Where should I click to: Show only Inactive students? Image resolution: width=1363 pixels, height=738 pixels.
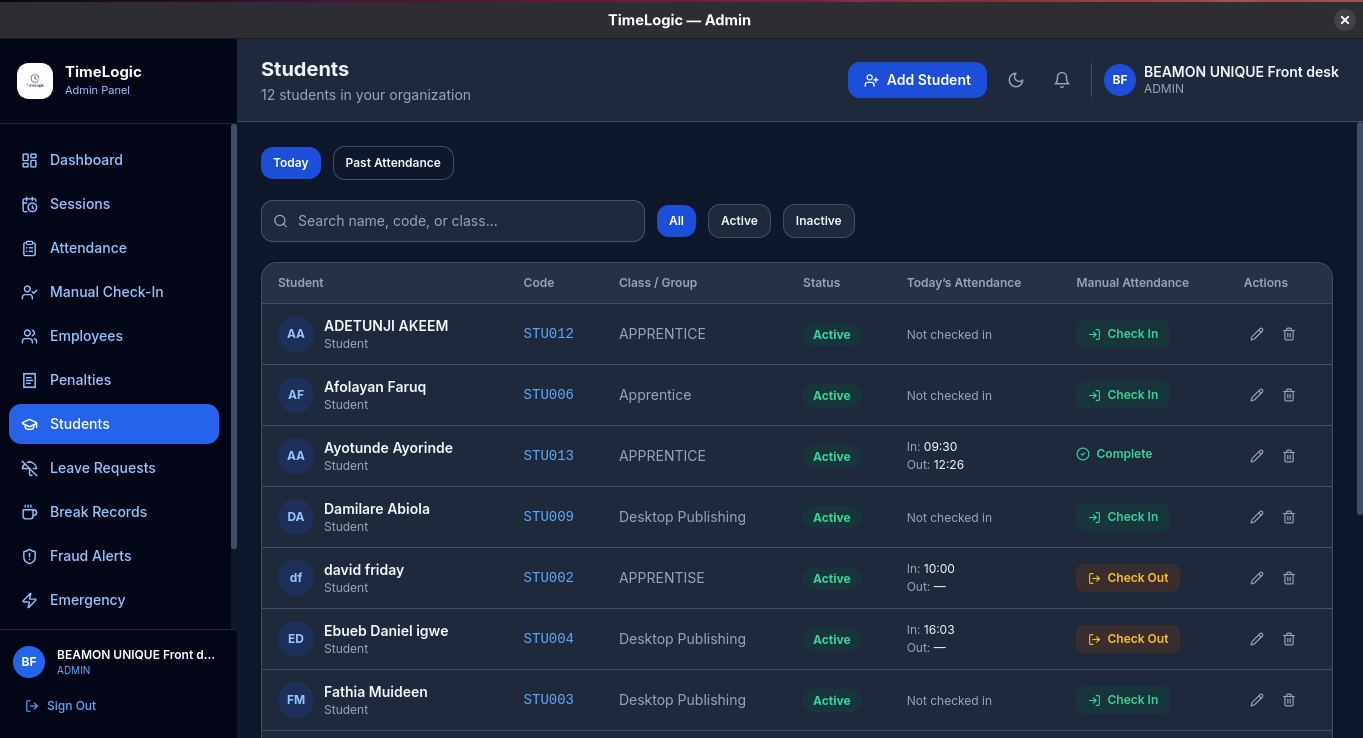[x=818, y=221]
